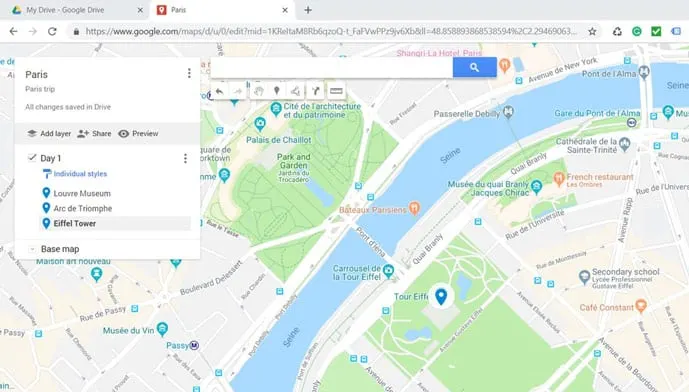Select the measure distances ruler tool
The height and width of the screenshot is (392, 689).
click(x=336, y=91)
